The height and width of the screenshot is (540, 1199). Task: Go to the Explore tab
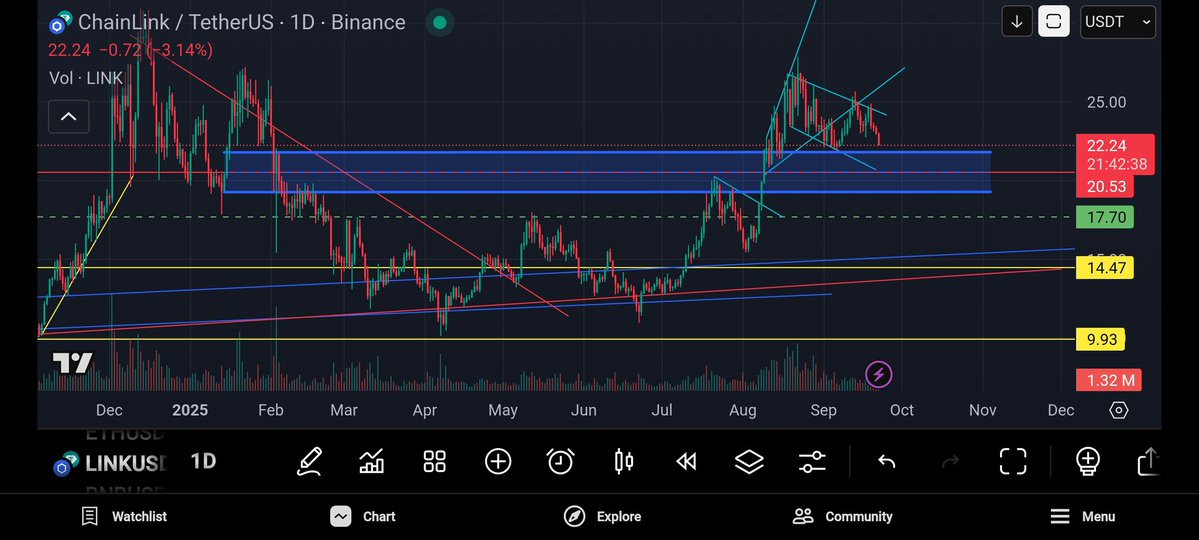click(603, 516)
